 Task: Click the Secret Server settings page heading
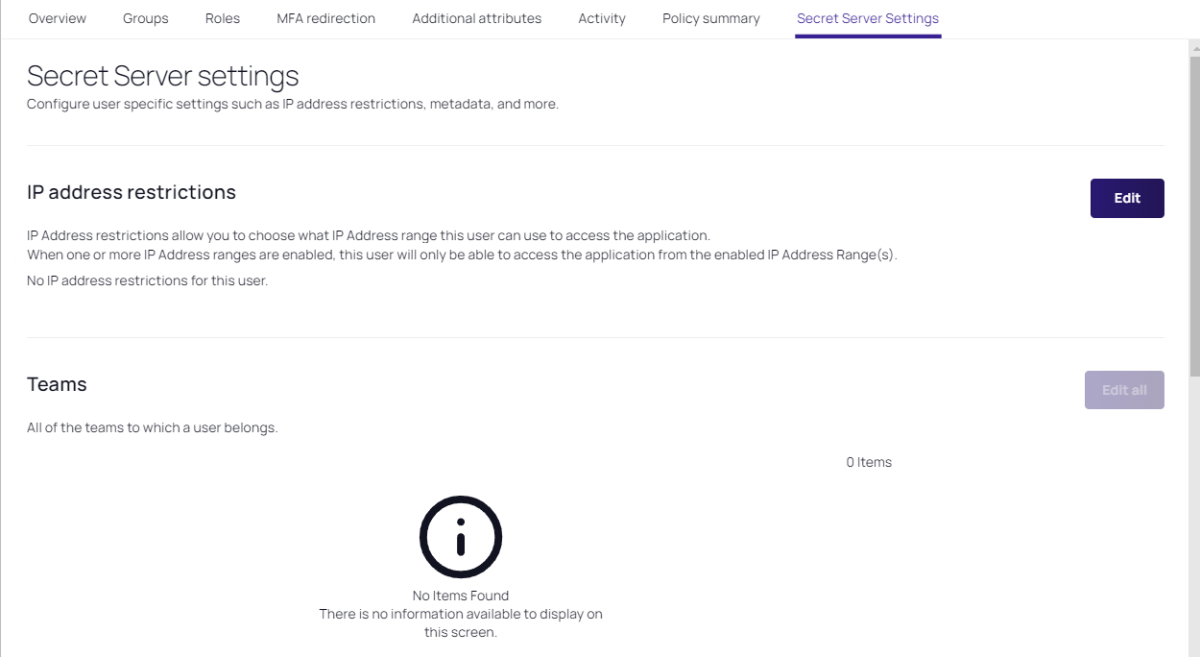click(162, 76)
